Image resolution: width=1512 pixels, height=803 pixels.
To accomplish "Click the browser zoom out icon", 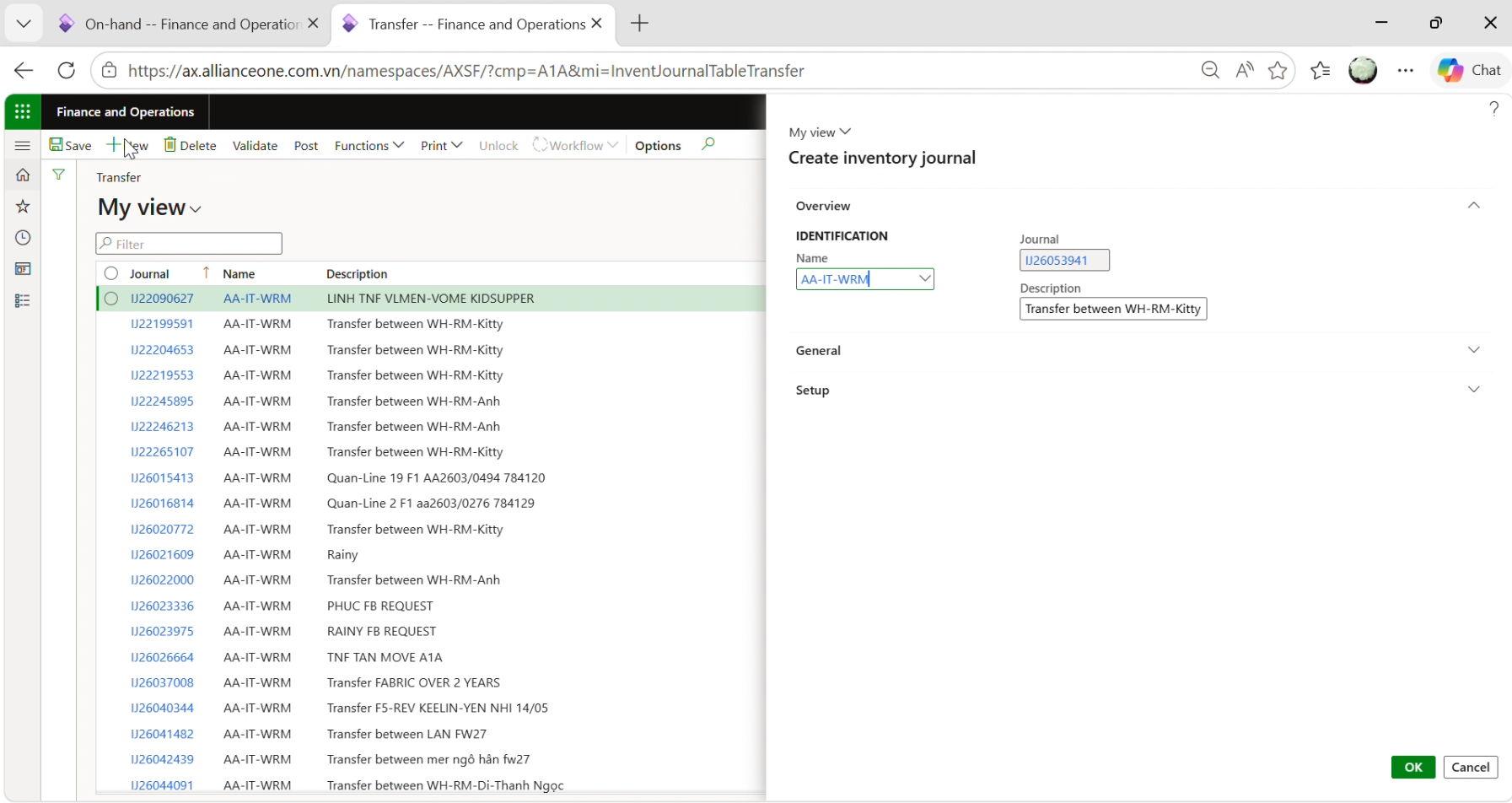I will [x=1210, y=71].
